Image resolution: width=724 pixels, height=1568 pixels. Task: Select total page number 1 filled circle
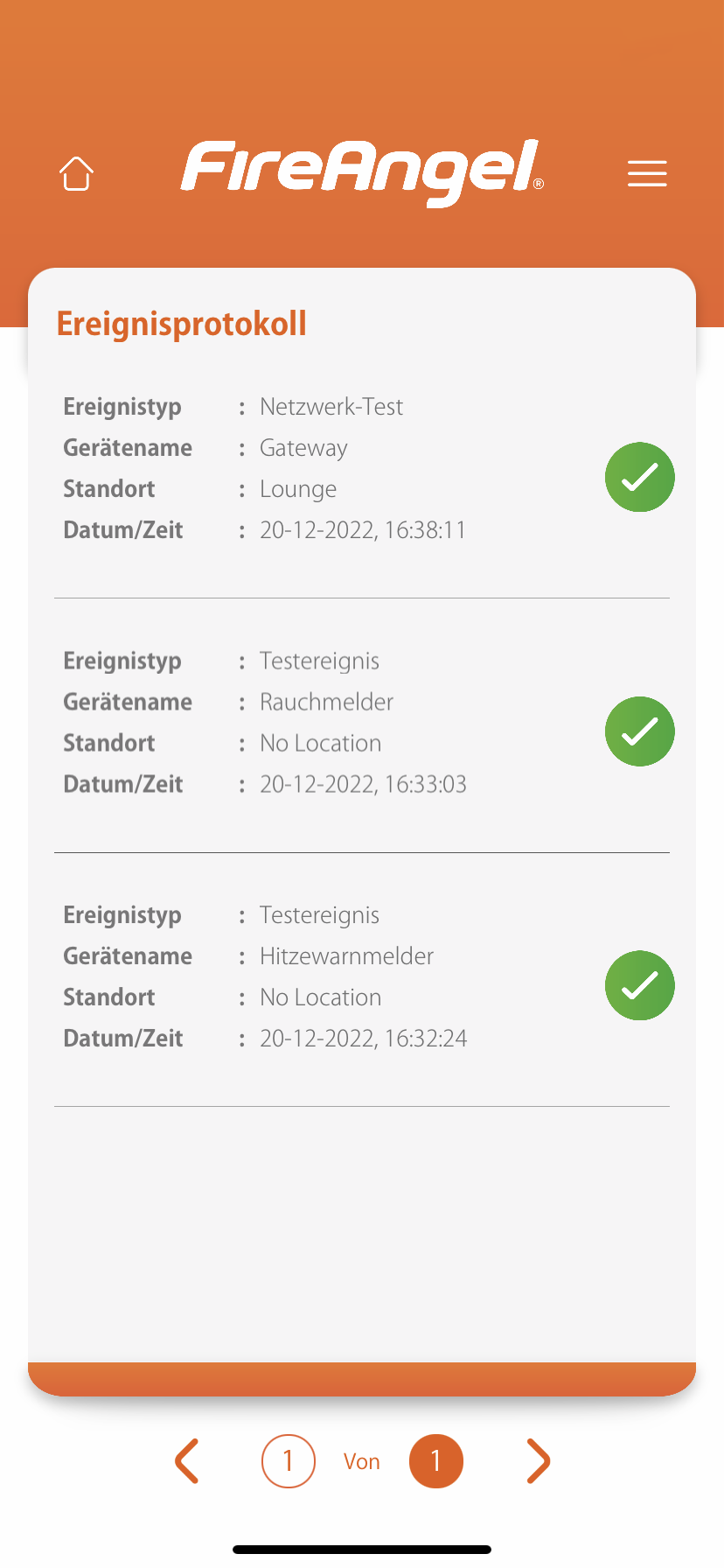pyautogui.click(x=435, y=1460)
